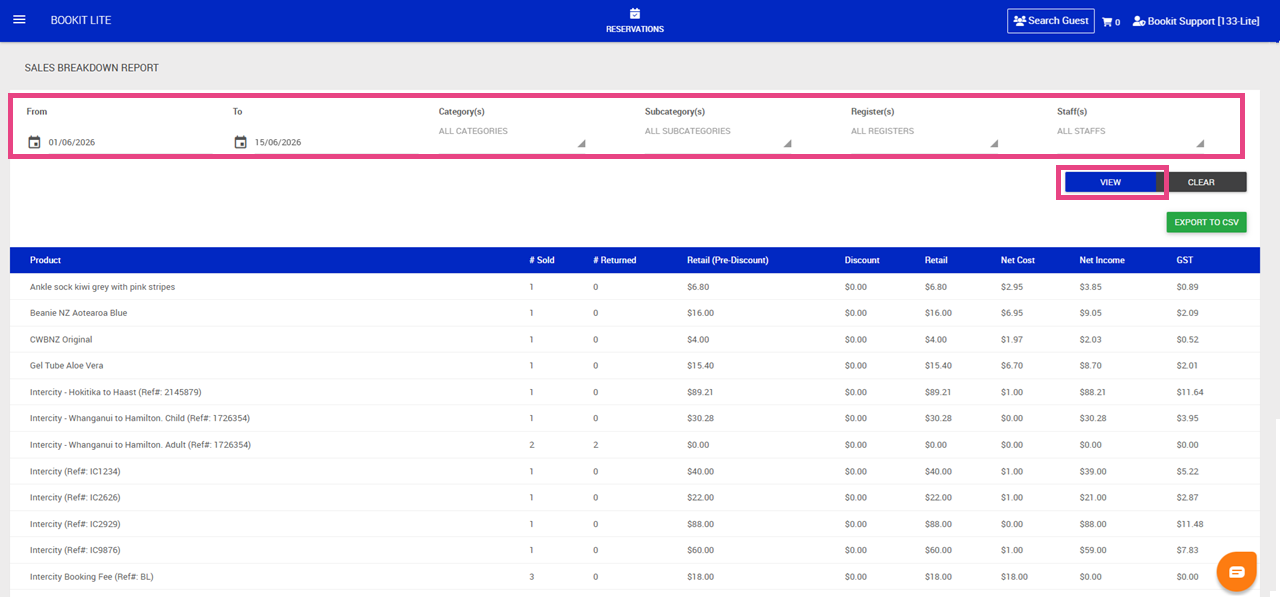
Task: Click Retail (Pre-Discount) column header
Action: coord(728,260)
